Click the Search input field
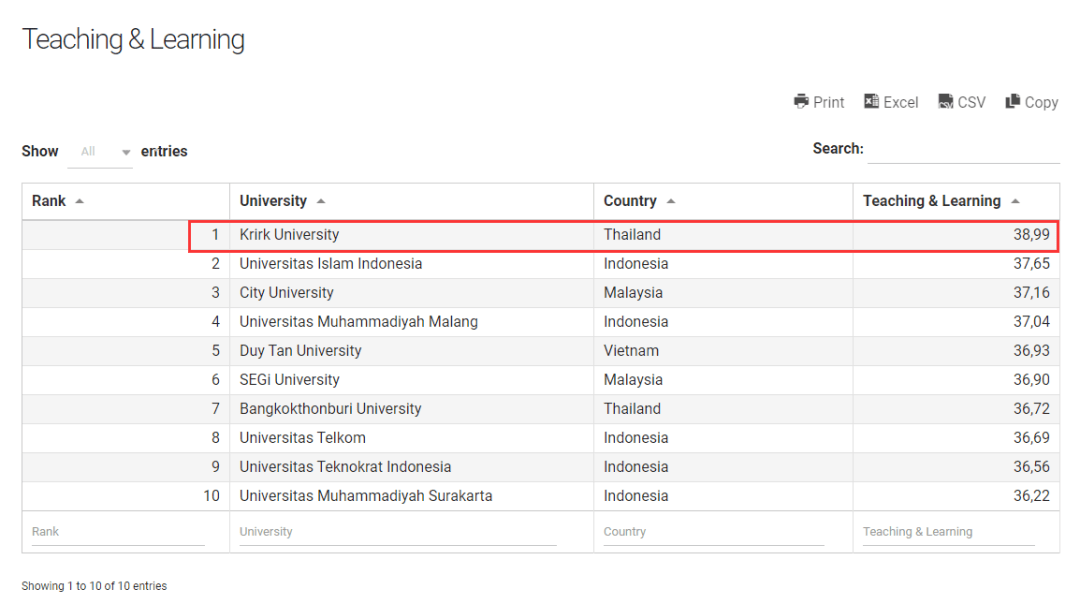The height and width of the screenshot is (604, 1080). (x=963, y=150)
